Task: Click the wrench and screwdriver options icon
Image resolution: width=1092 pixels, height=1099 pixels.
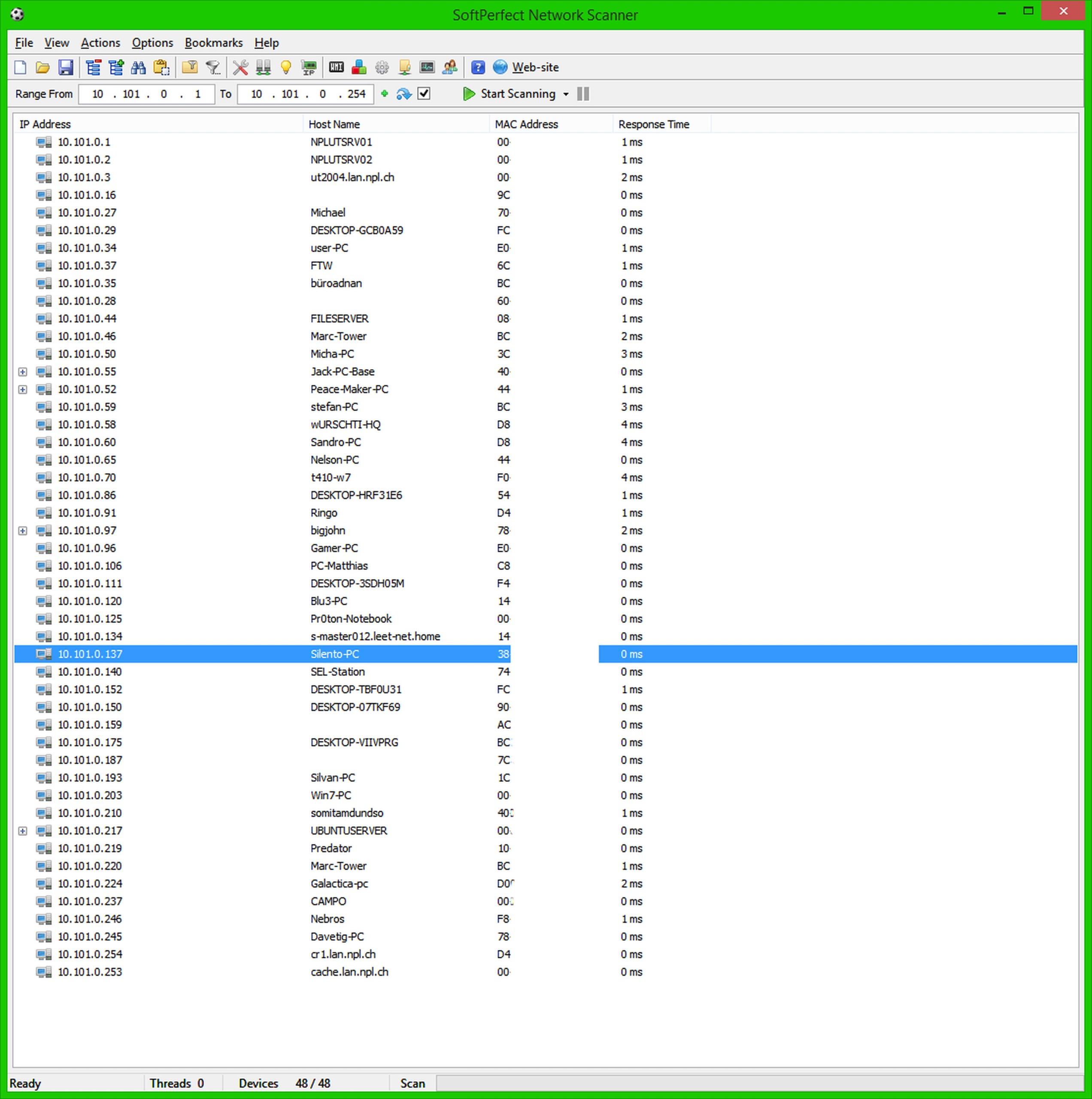Action: (x=240, y=68)
